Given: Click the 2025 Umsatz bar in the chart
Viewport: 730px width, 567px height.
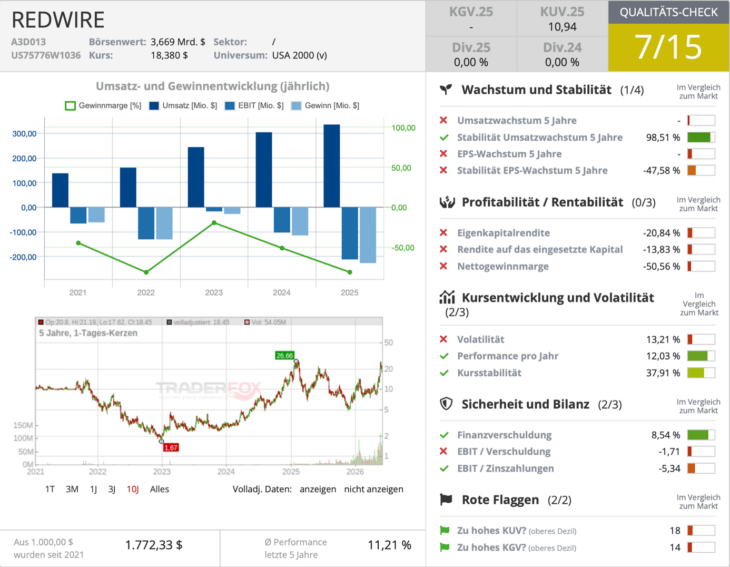Looking at the screenshot, I should pyautogui.click(x=331, y=166).
